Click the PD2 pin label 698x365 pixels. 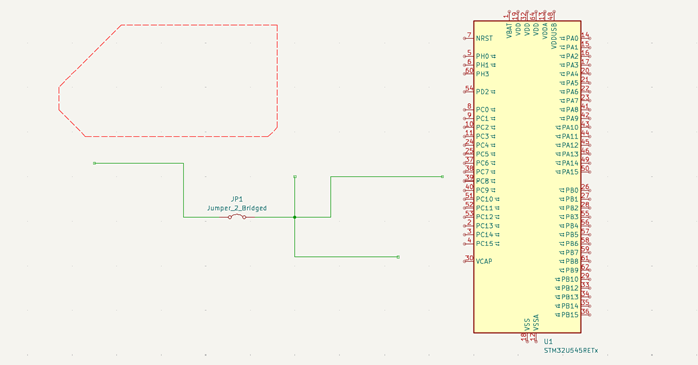(482, 92)
